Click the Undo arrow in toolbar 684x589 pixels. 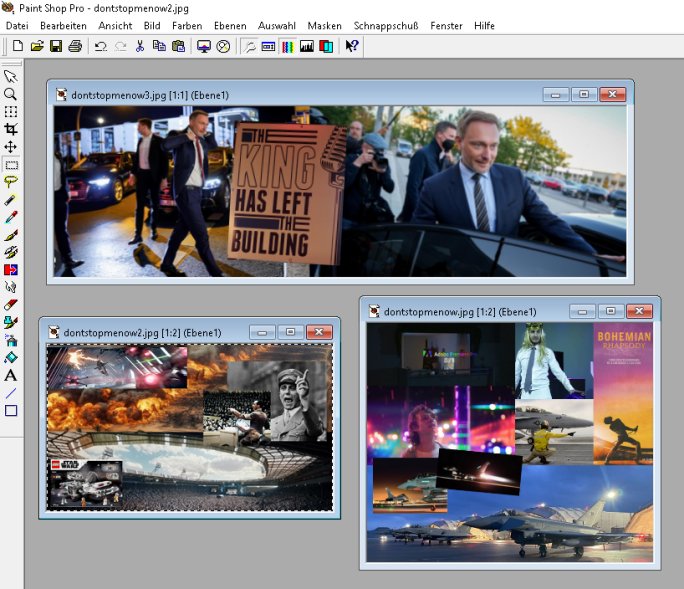click(100, 46)
